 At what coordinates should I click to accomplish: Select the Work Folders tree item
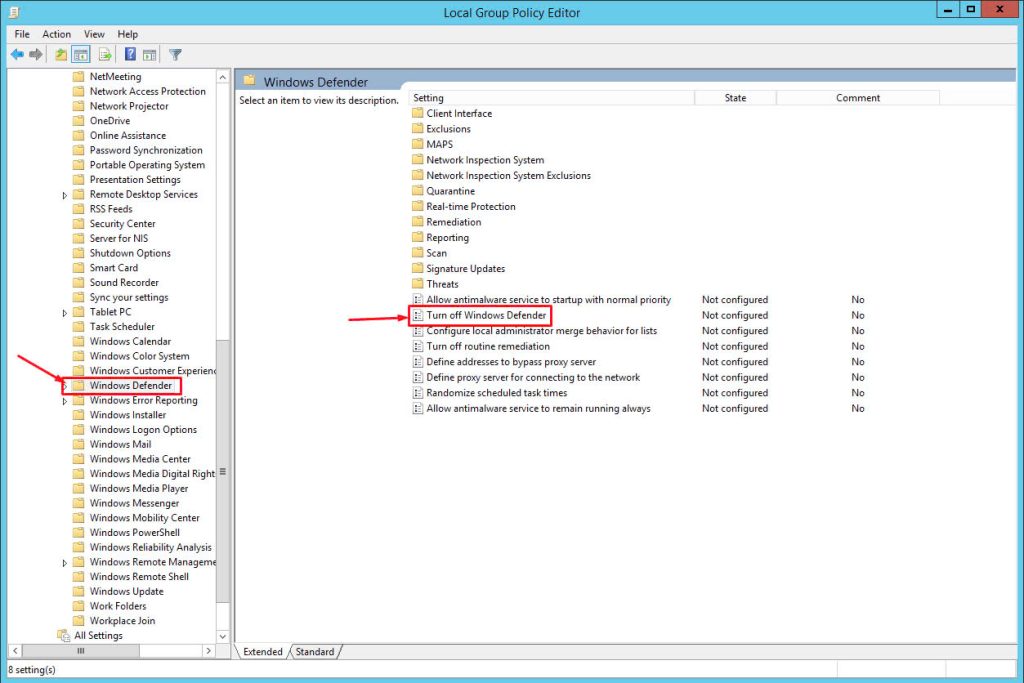tap(118, 607)
